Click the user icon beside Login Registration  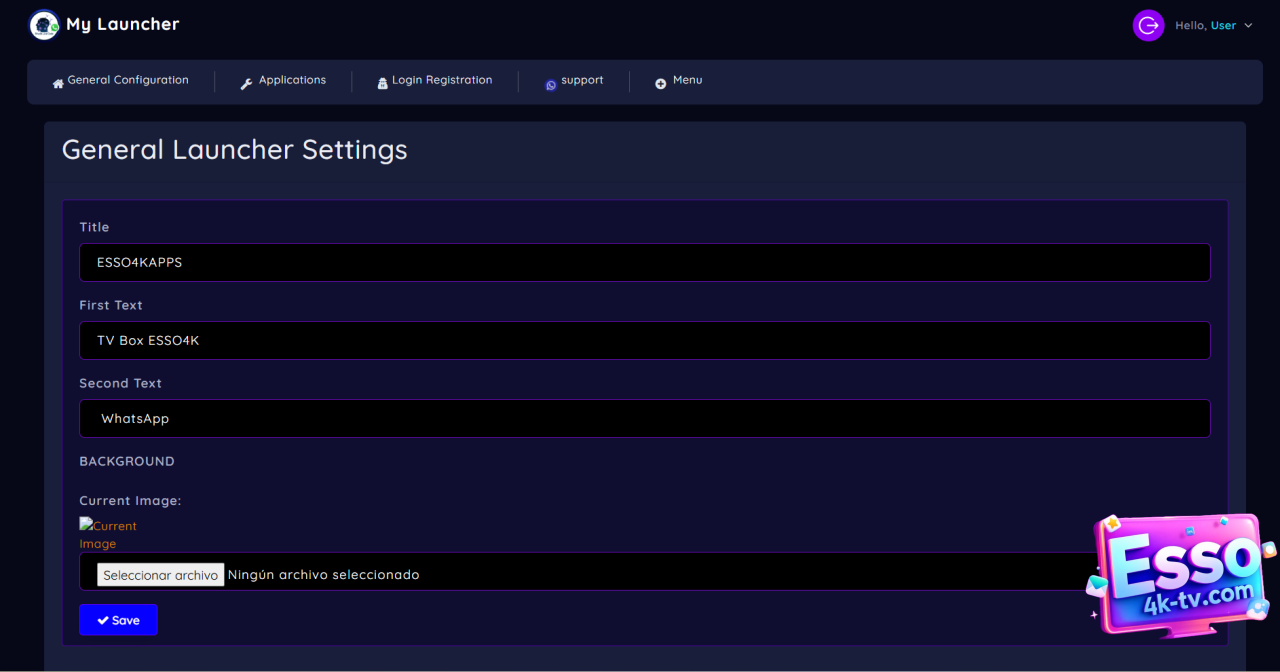(x=382, y=84)
